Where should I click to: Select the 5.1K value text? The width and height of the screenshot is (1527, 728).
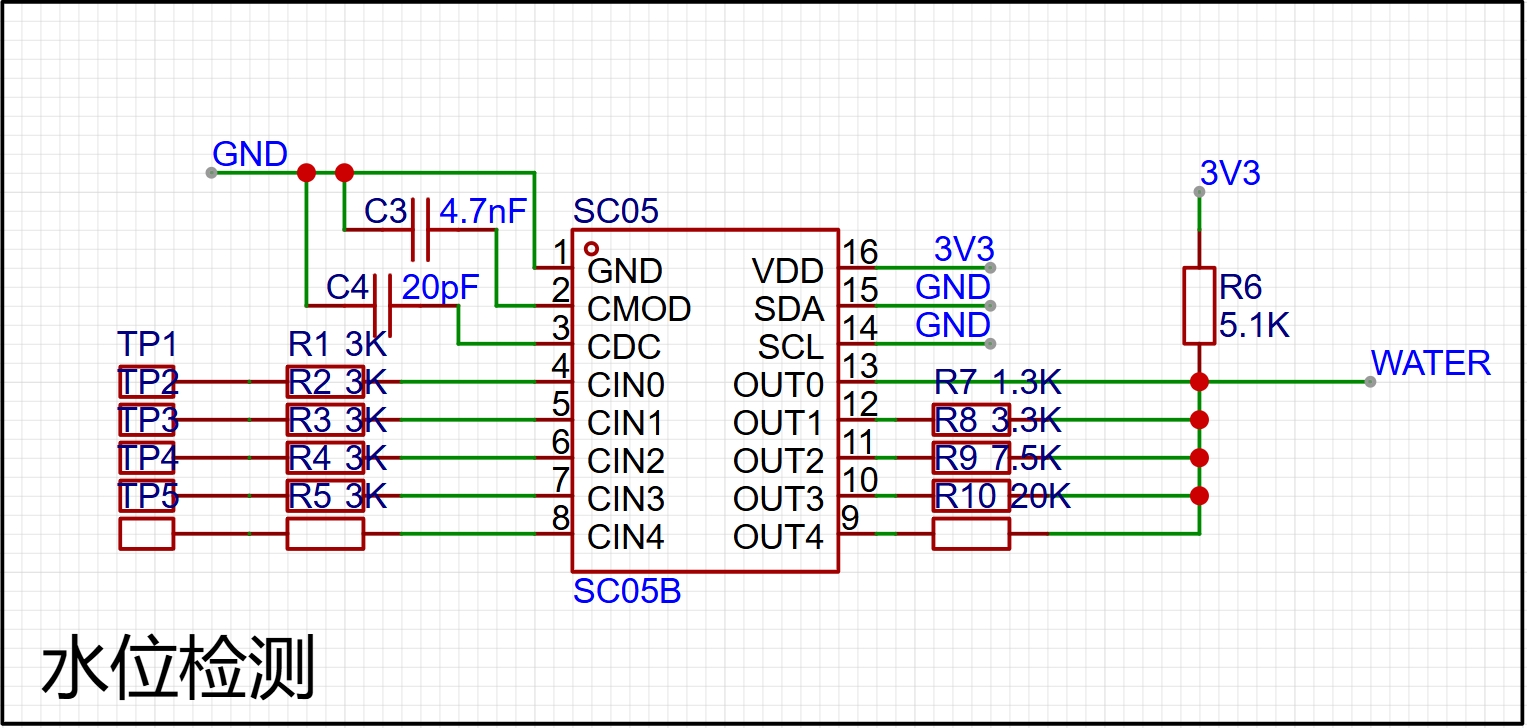click(x=1255, y=326)
